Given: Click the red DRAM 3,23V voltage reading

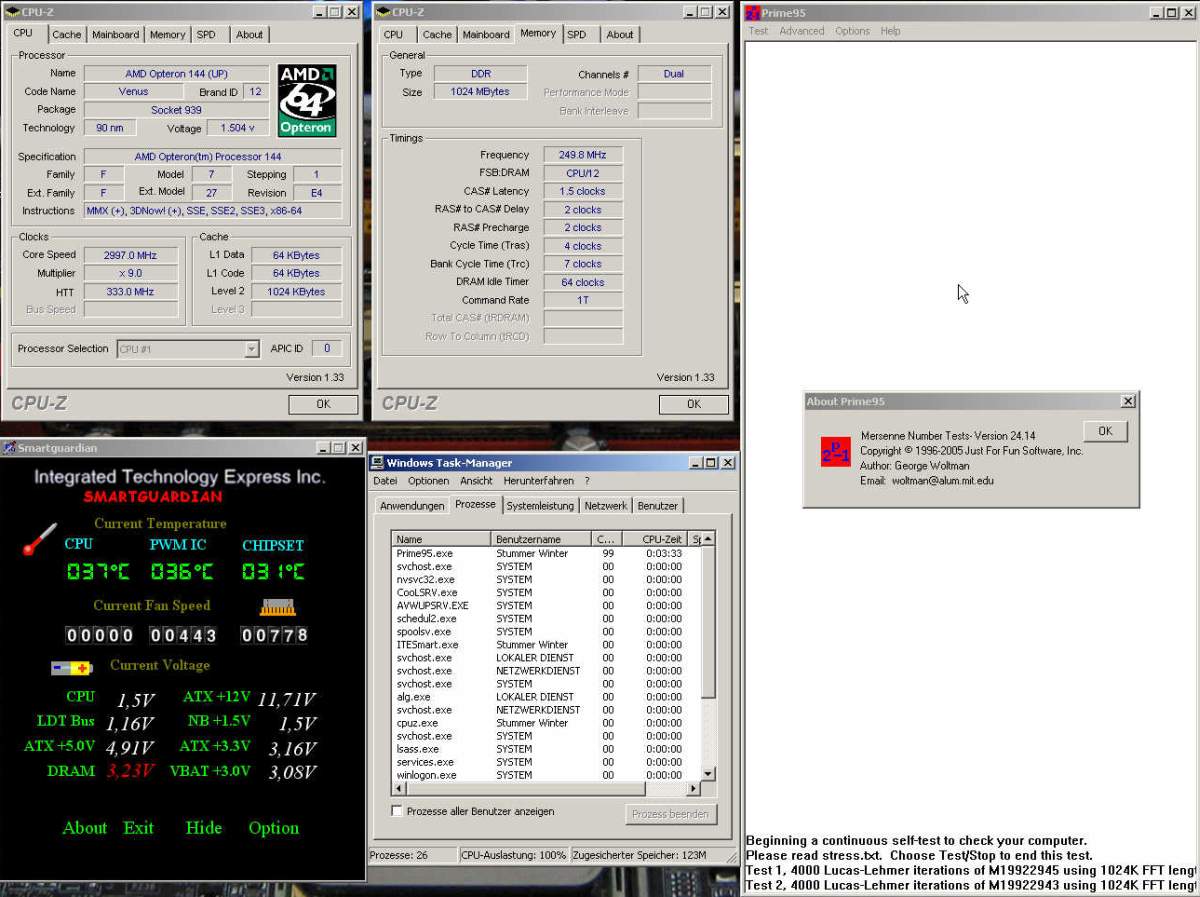Looking at the screenshot, I should [130, 771].
